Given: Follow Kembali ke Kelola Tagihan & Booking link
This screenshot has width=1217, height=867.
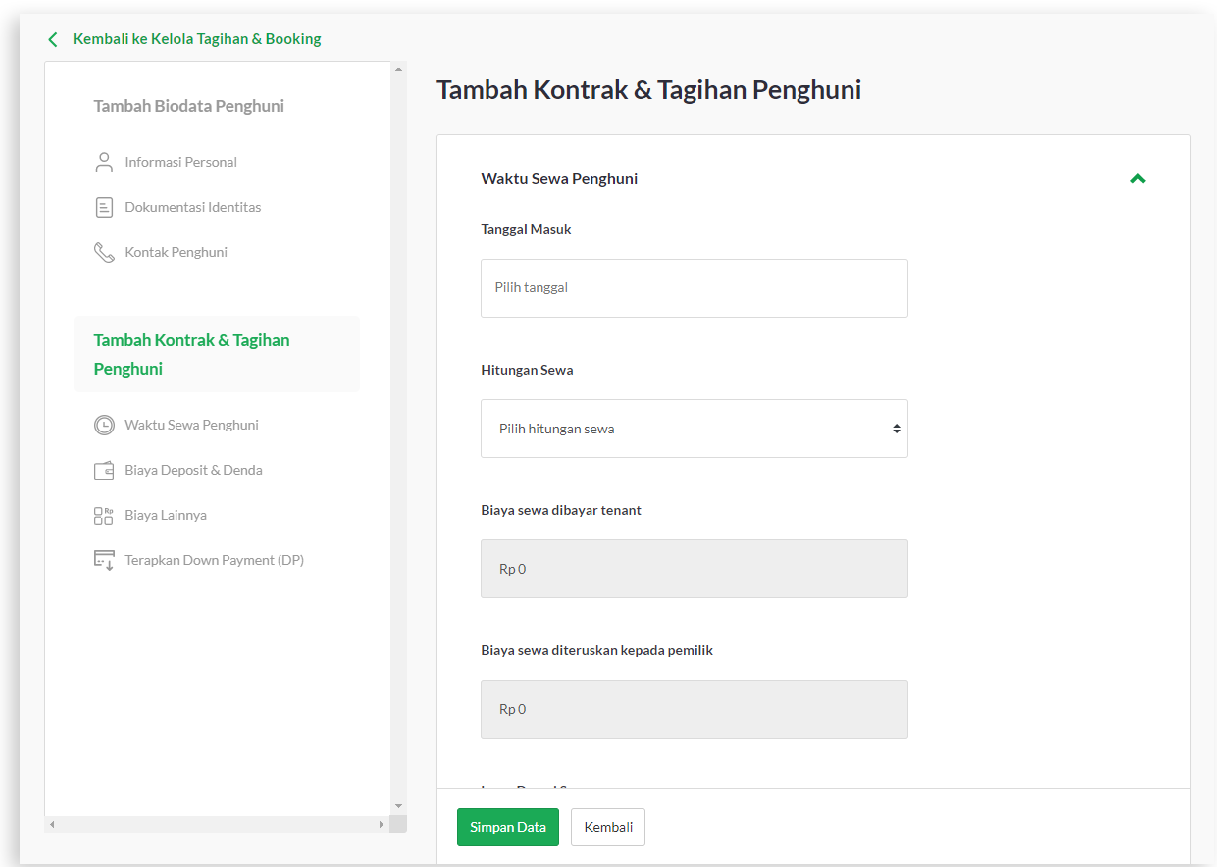Looking at the screenshot, I should coord(197,39).
